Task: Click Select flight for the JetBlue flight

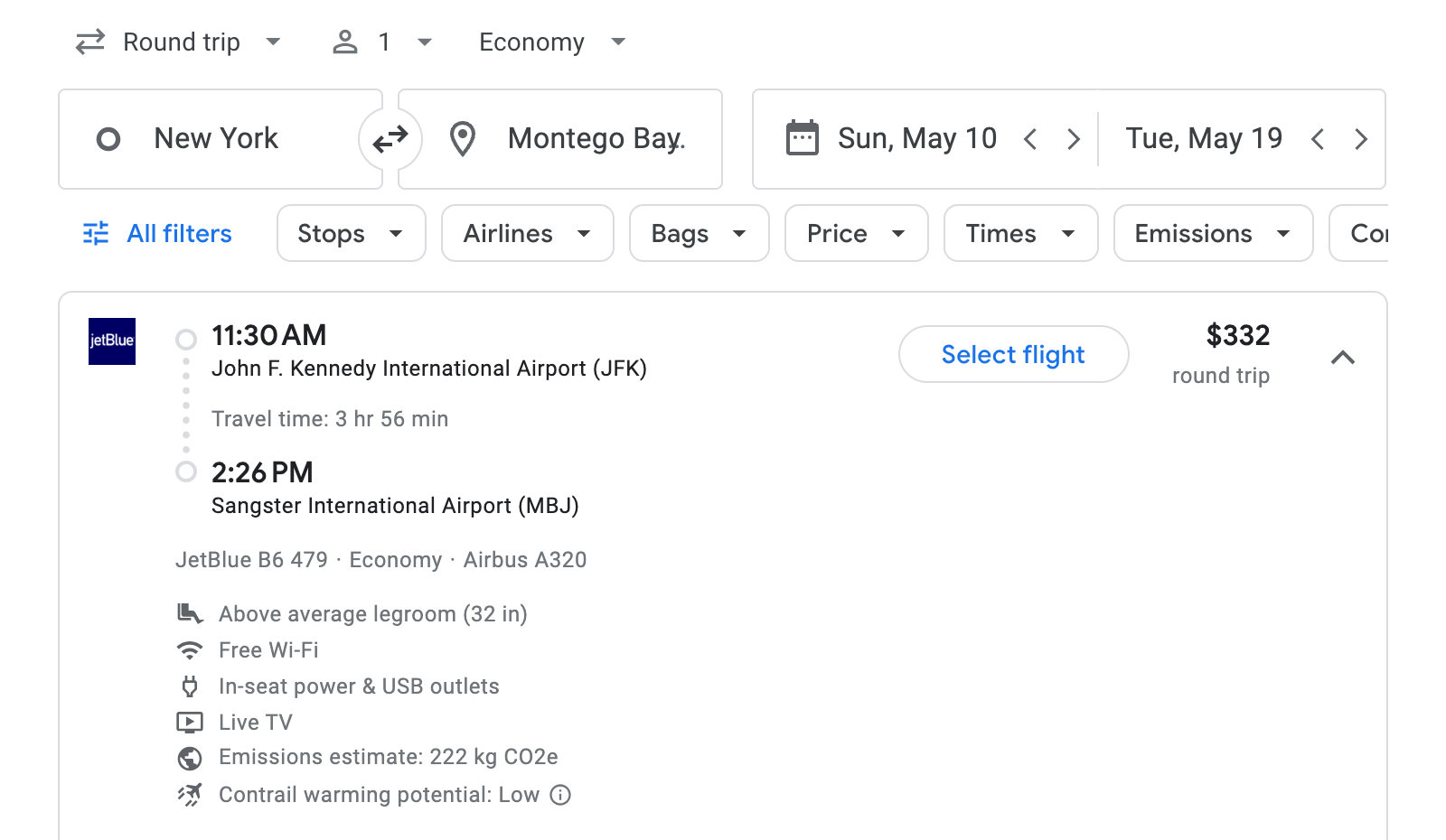Action: point(1013,354)
